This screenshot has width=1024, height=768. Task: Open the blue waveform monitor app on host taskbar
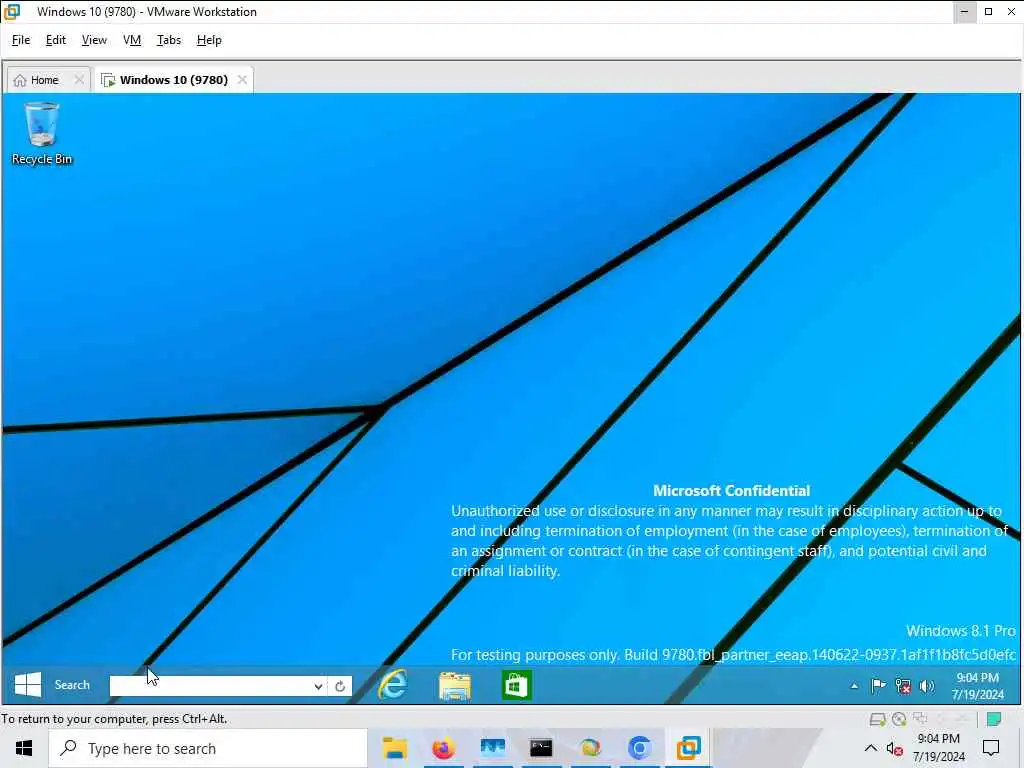492,748
